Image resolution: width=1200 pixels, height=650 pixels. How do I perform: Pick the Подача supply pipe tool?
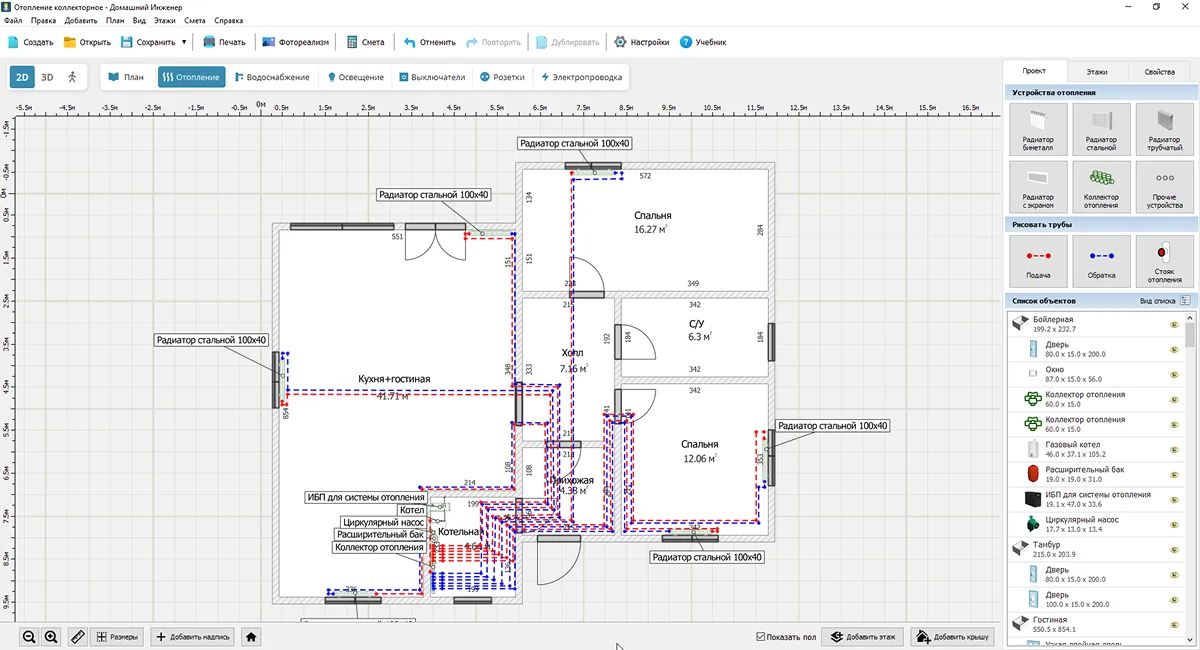tap(1038, 261)
